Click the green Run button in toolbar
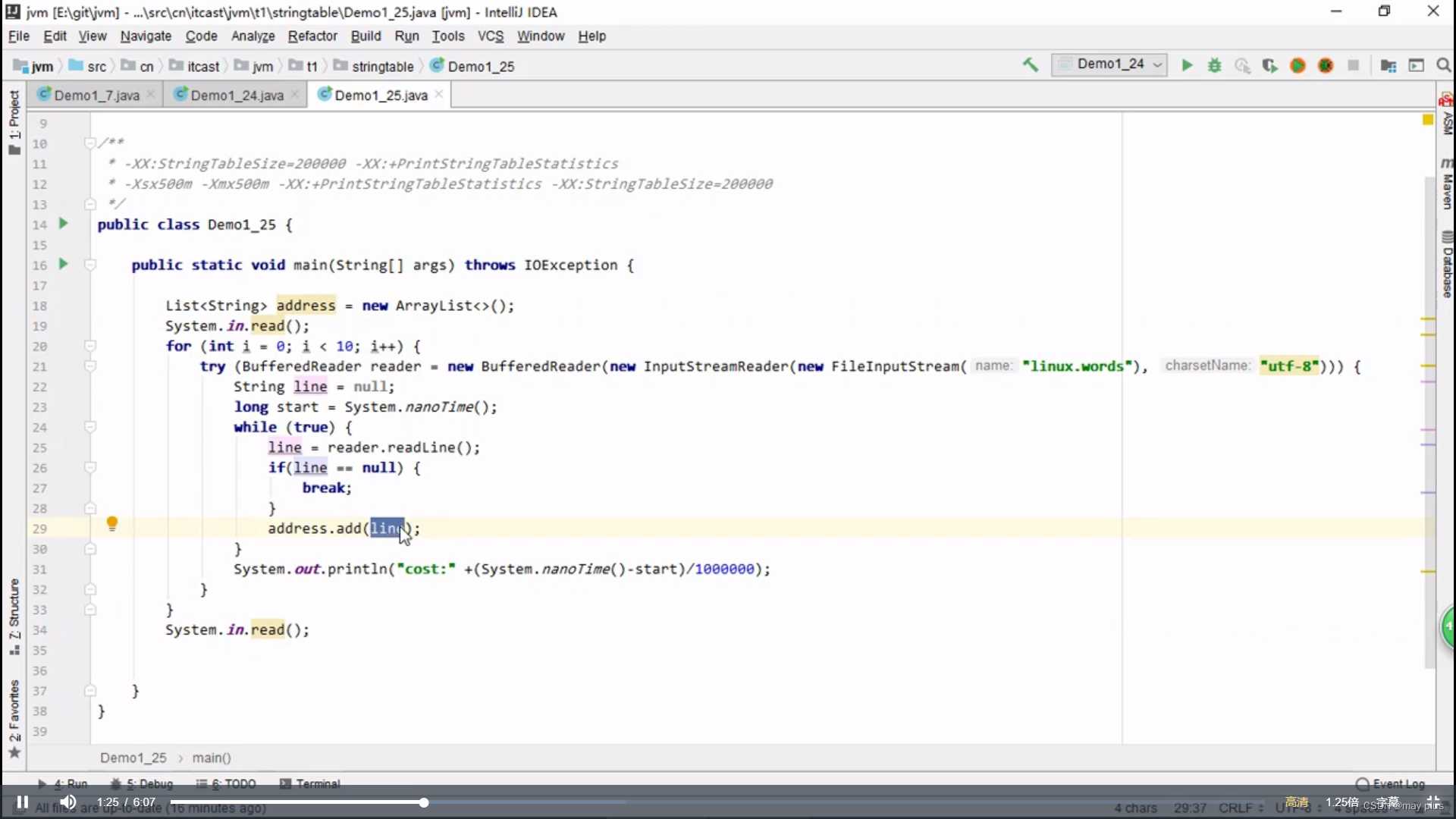 coord(1187,66)
